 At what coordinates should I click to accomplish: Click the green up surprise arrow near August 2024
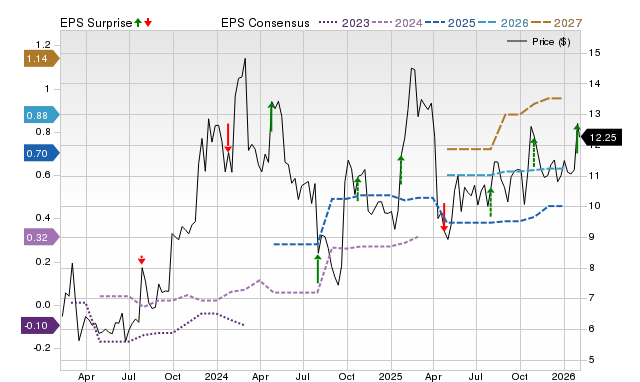(x=318, y=269)
